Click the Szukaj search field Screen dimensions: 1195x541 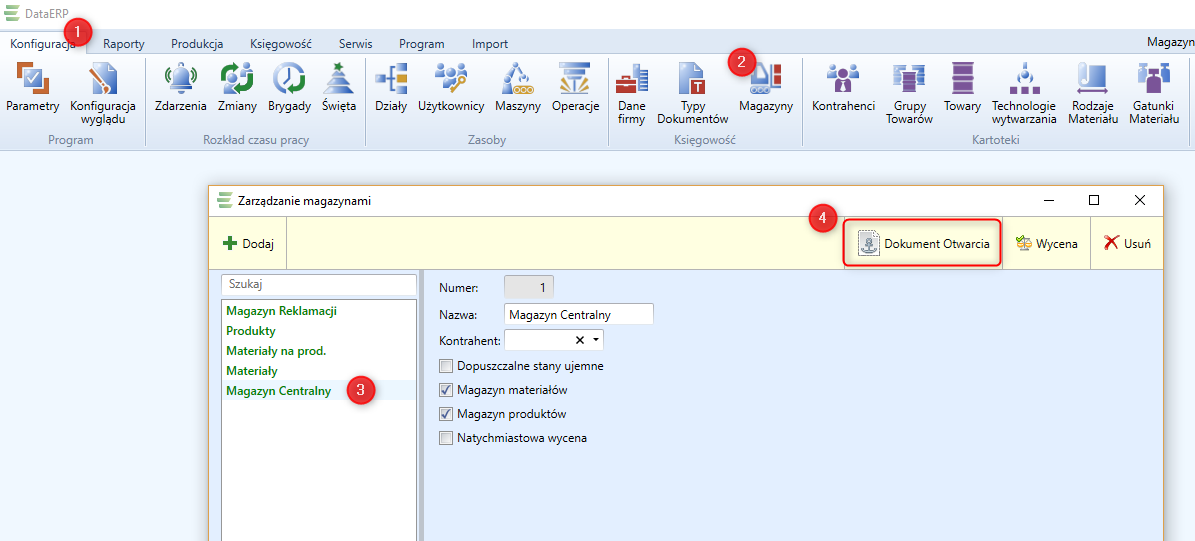click(x=318, y=285)
